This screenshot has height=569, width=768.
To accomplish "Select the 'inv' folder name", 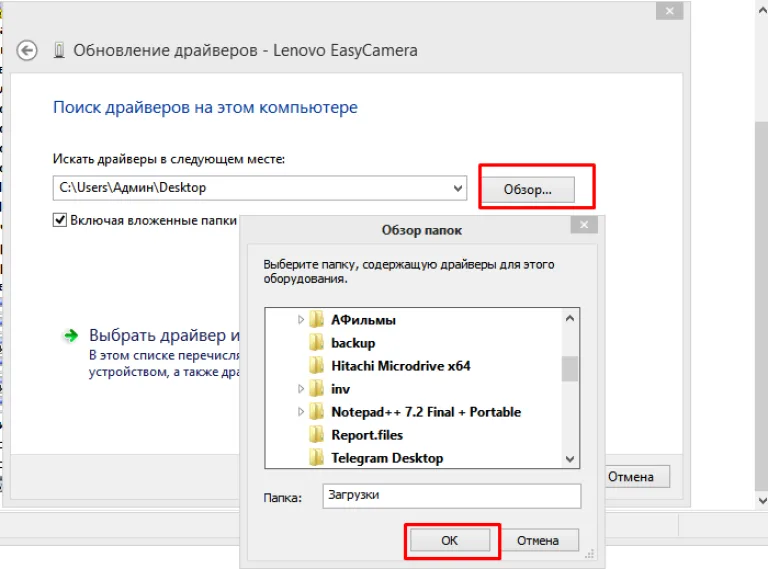I will point(340,389).
